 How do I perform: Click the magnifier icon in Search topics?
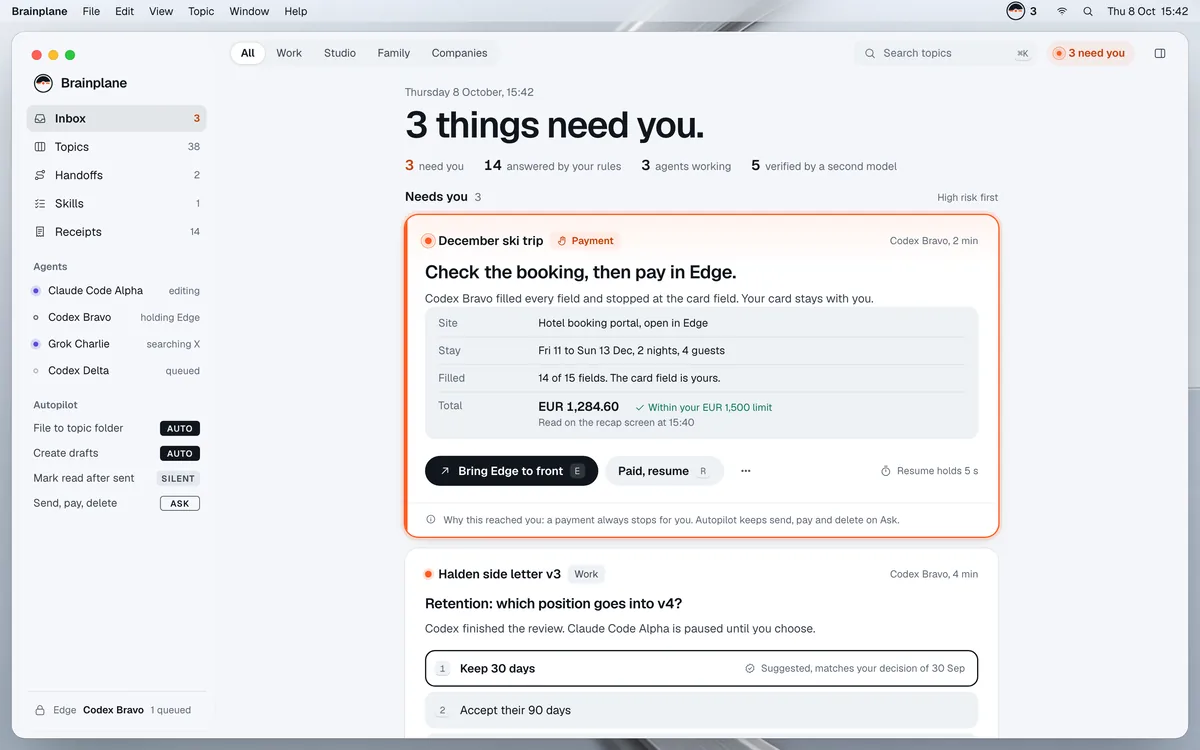pyautogui.click(x=870, y=53)
